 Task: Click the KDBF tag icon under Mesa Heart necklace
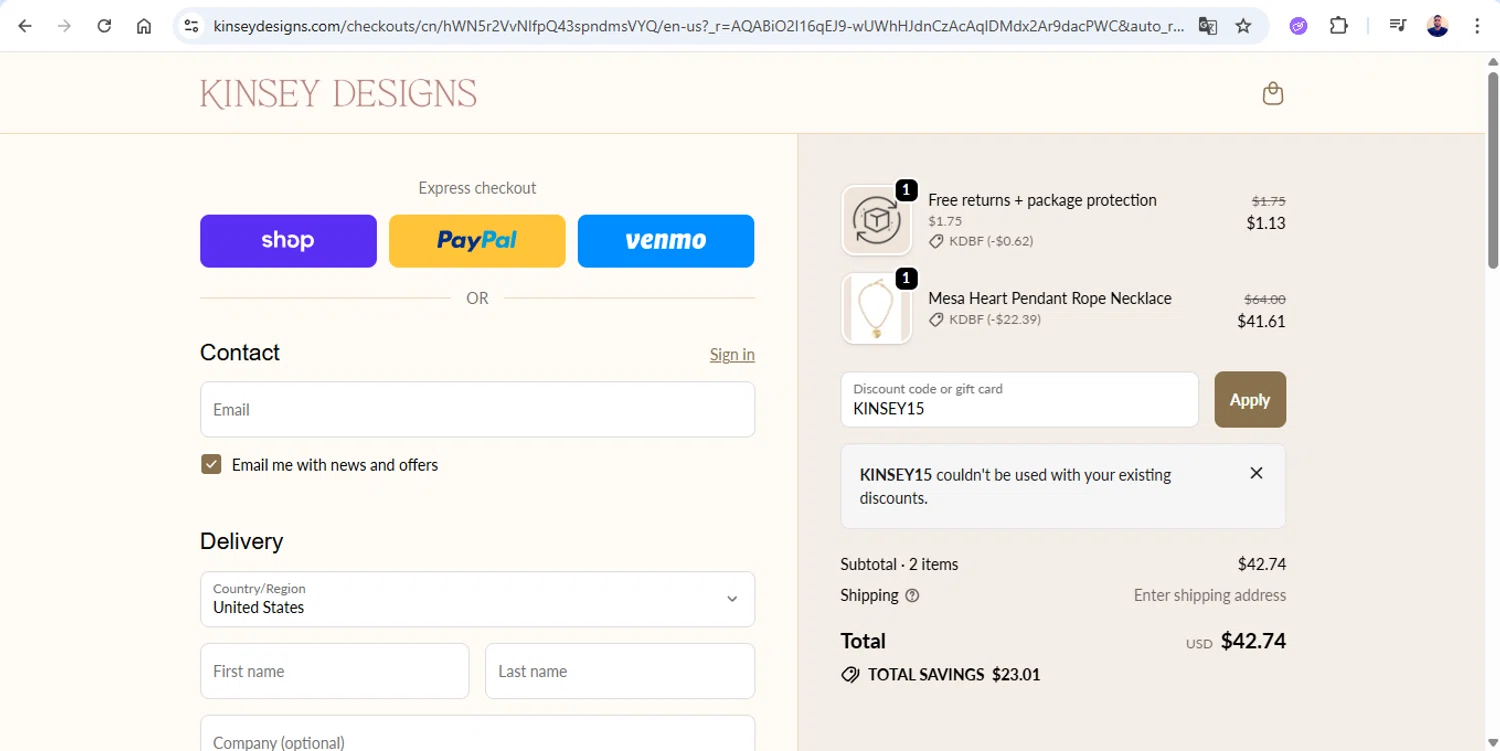[936, 320]
